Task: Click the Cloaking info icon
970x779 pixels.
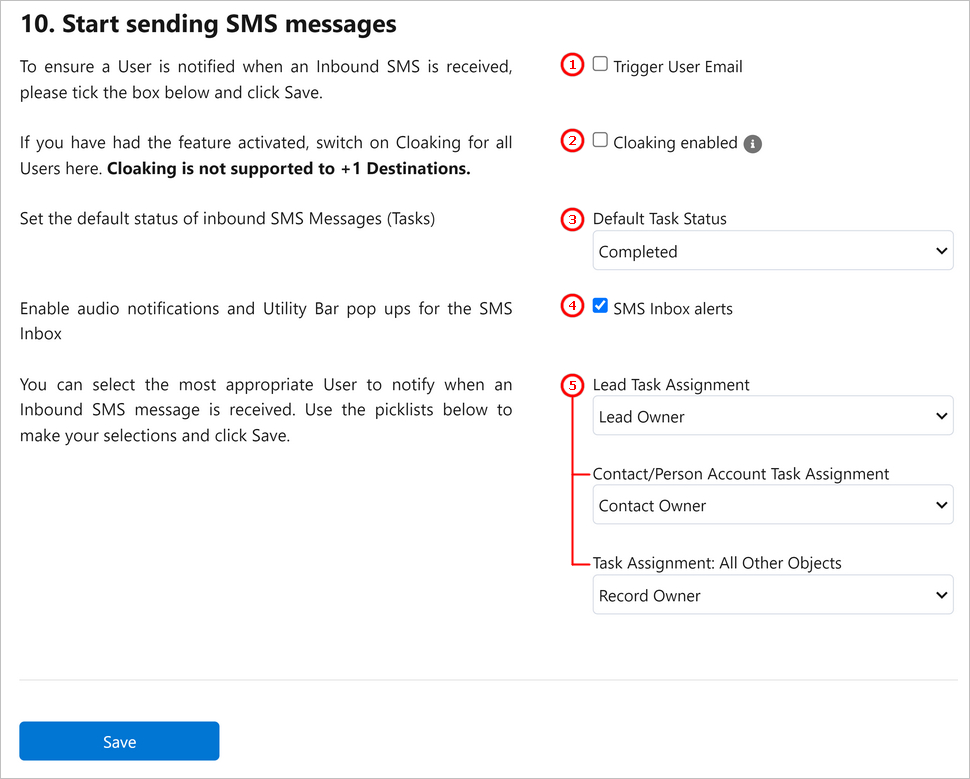Action: pos(752,144)
